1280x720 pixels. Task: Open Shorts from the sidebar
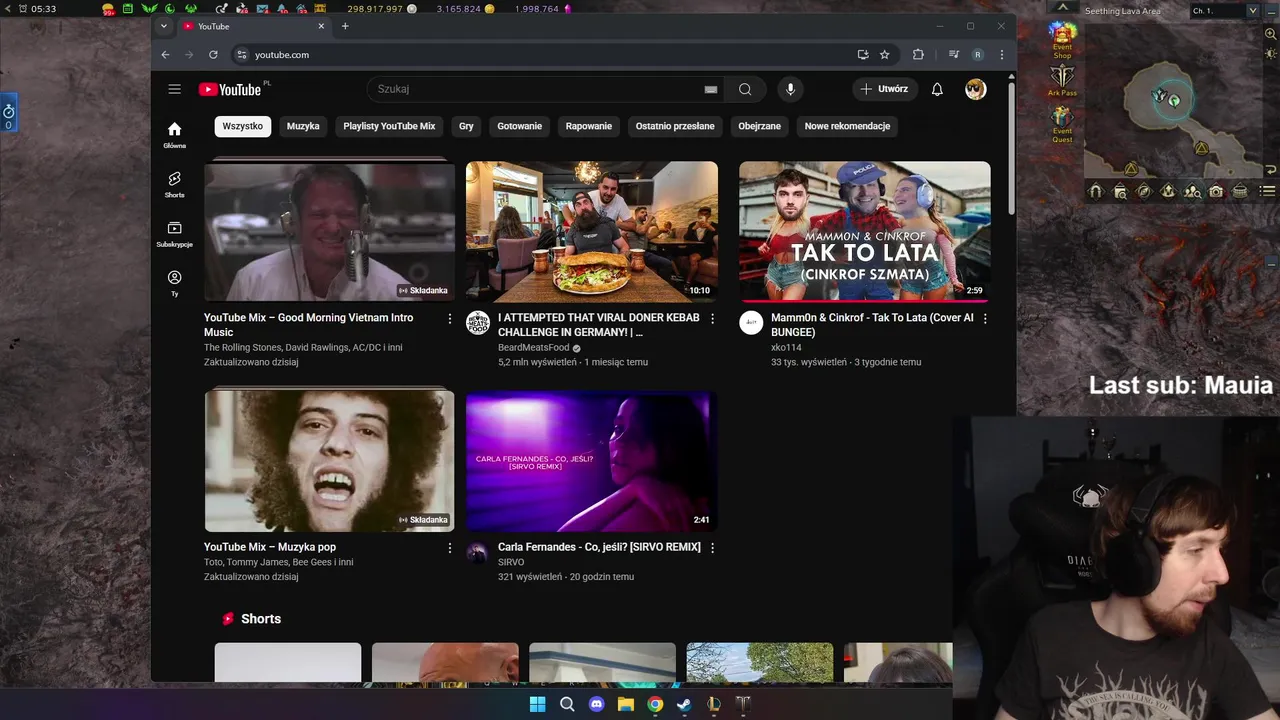click(x=175, y=184)
